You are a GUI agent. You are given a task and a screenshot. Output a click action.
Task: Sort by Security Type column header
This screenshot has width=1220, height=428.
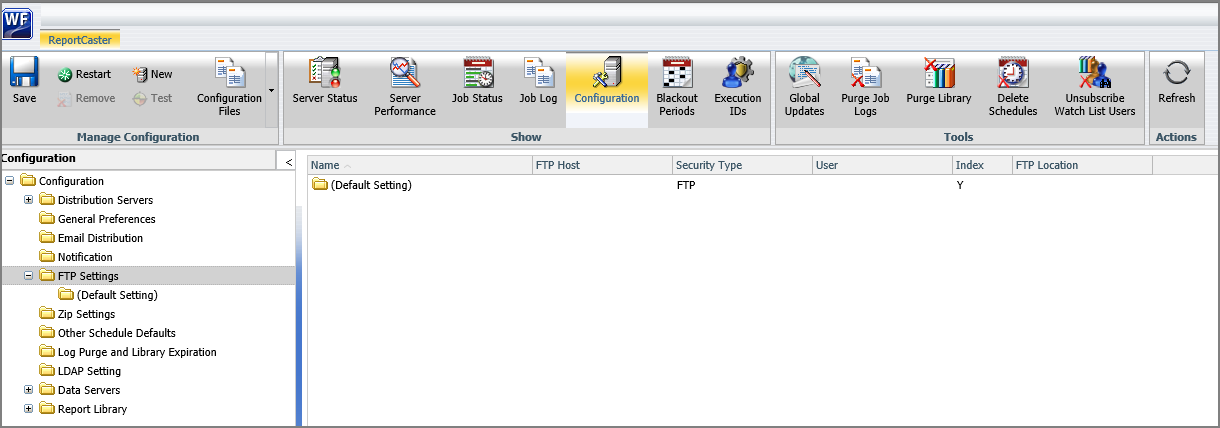click(x=742, y=165)
